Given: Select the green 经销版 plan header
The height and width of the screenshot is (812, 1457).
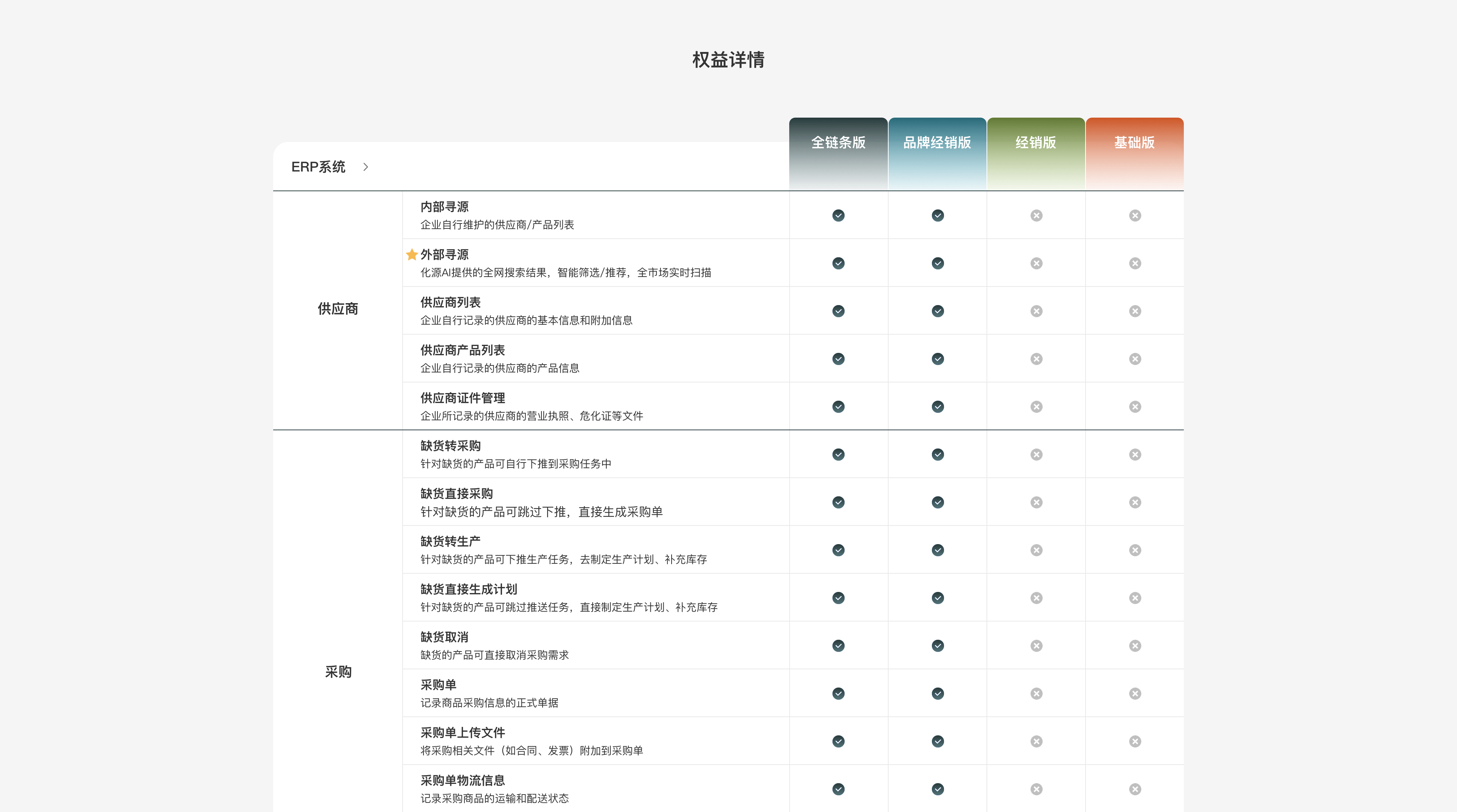Looking at the screenshot, I should click(1035, 143).
